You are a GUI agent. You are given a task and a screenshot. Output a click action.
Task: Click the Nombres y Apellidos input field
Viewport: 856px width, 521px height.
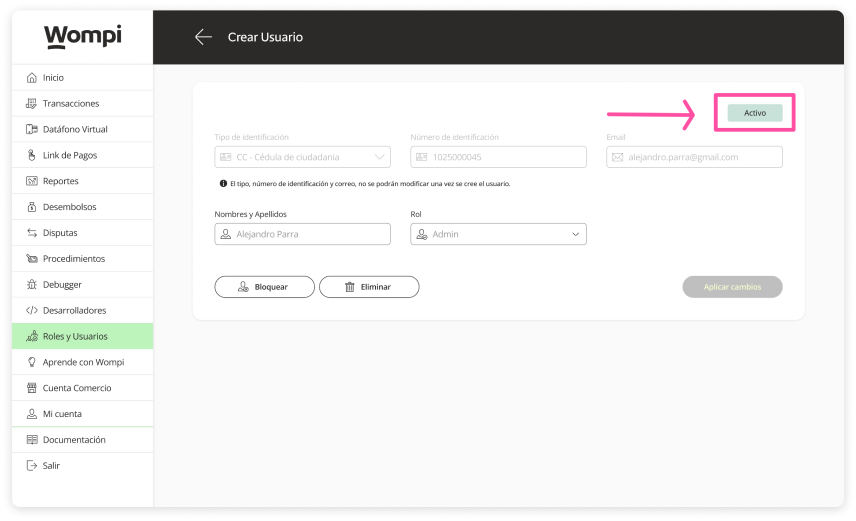click(302, 234)
